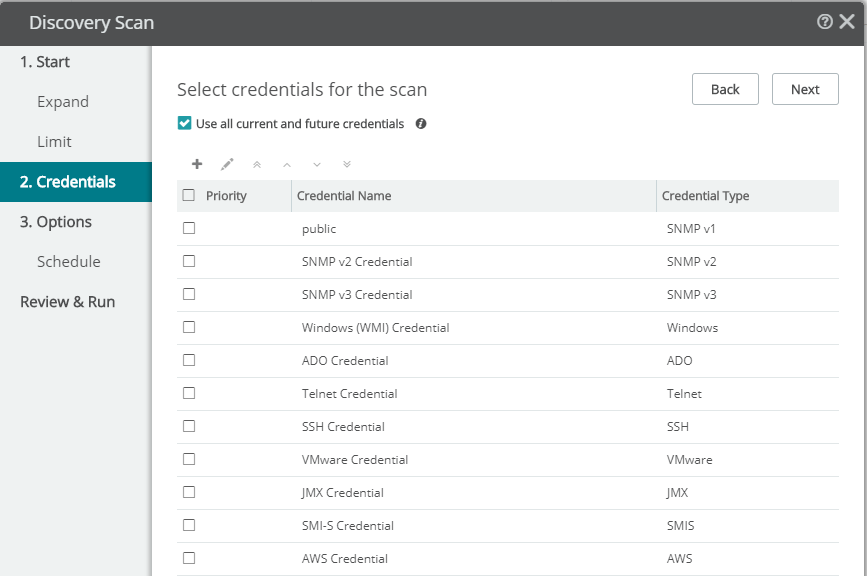This screenshot has height=576, width=867.
Task: Tick the SMI-S Credential checkbox
Action: pos(189,525)
